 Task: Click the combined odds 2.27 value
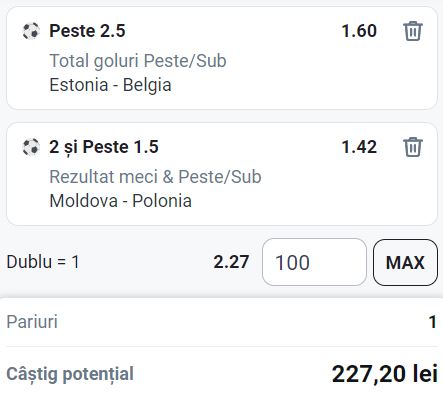click(x=231, y=262)
